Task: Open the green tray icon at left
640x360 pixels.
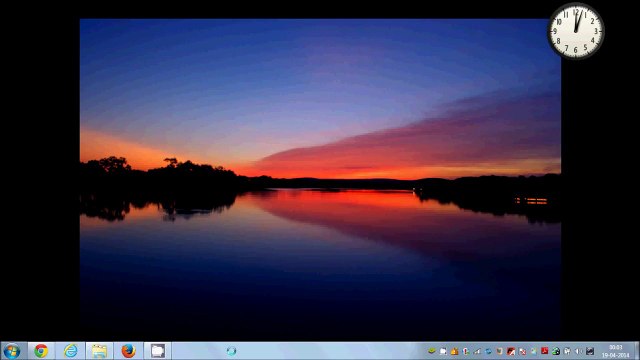Action: click(432, 351)
